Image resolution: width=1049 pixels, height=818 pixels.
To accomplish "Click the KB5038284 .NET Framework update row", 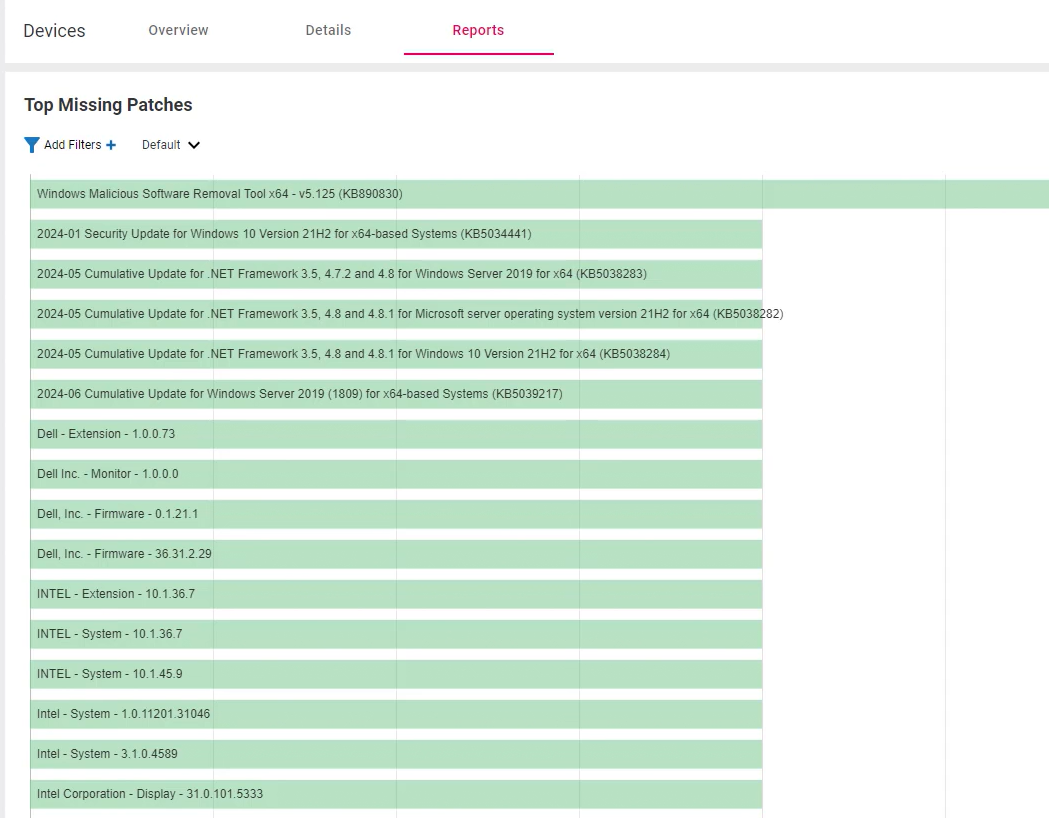I will coord(396,354).
